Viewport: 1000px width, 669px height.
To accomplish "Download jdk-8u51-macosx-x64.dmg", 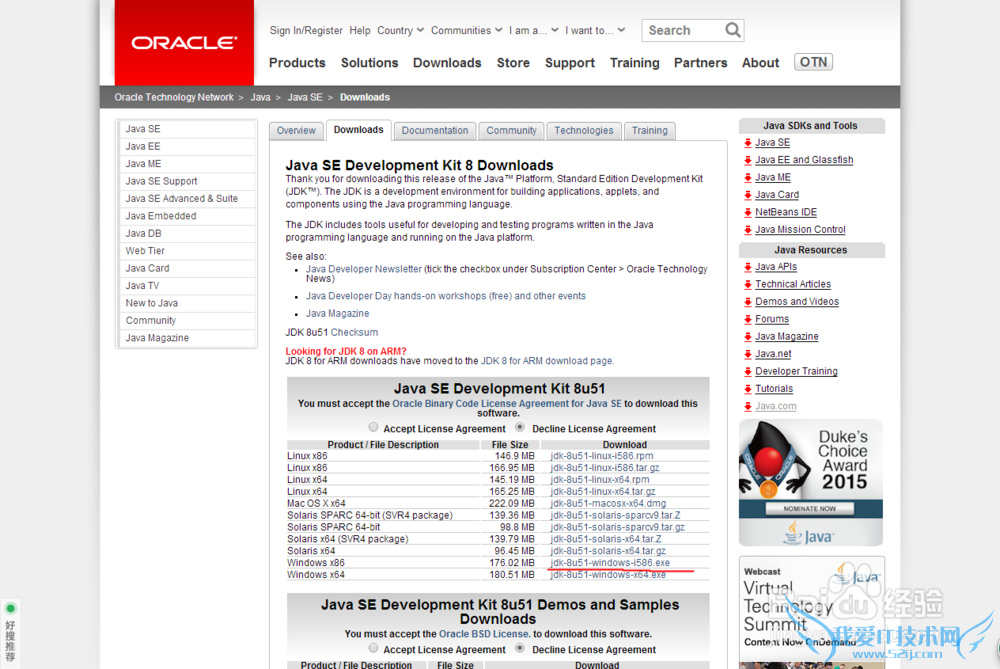I will click(x=608, y=504).
